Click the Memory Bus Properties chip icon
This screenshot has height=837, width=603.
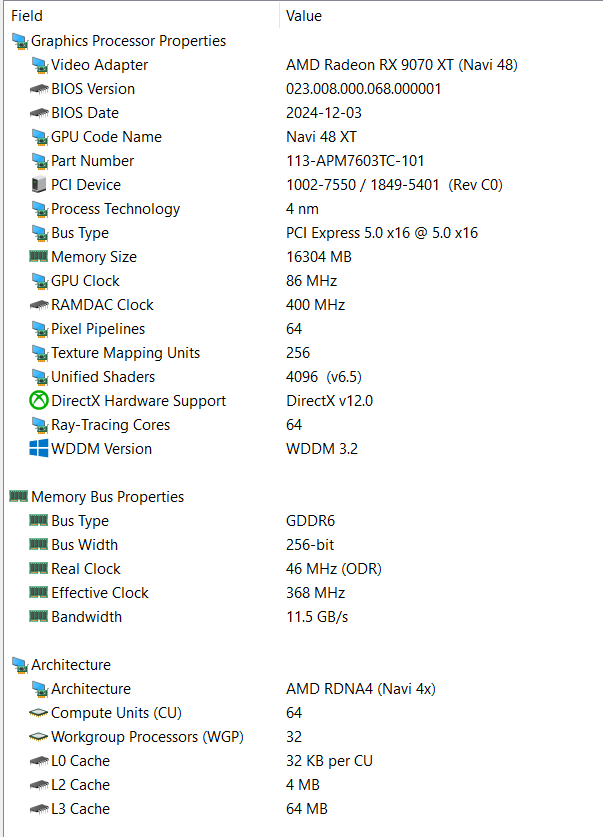pyautogui.click(x=19, y=497)
